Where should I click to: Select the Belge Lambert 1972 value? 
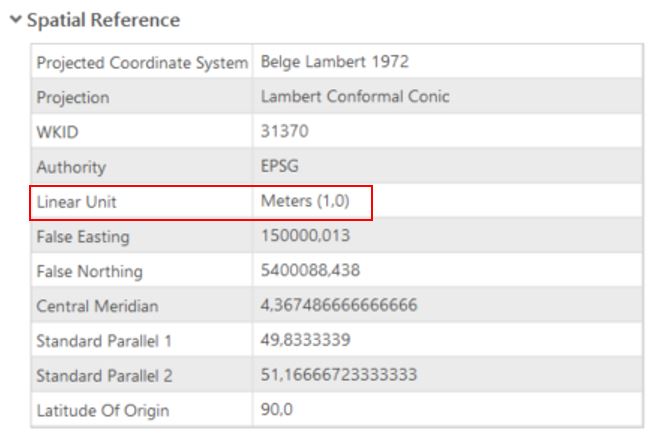coord(321,63)
